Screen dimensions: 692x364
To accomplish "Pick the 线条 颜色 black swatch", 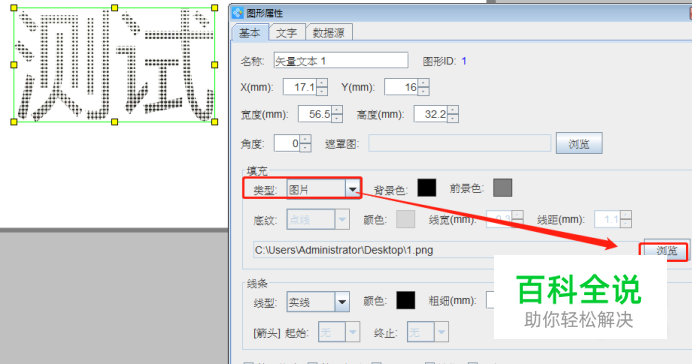I will pos(406,300).
